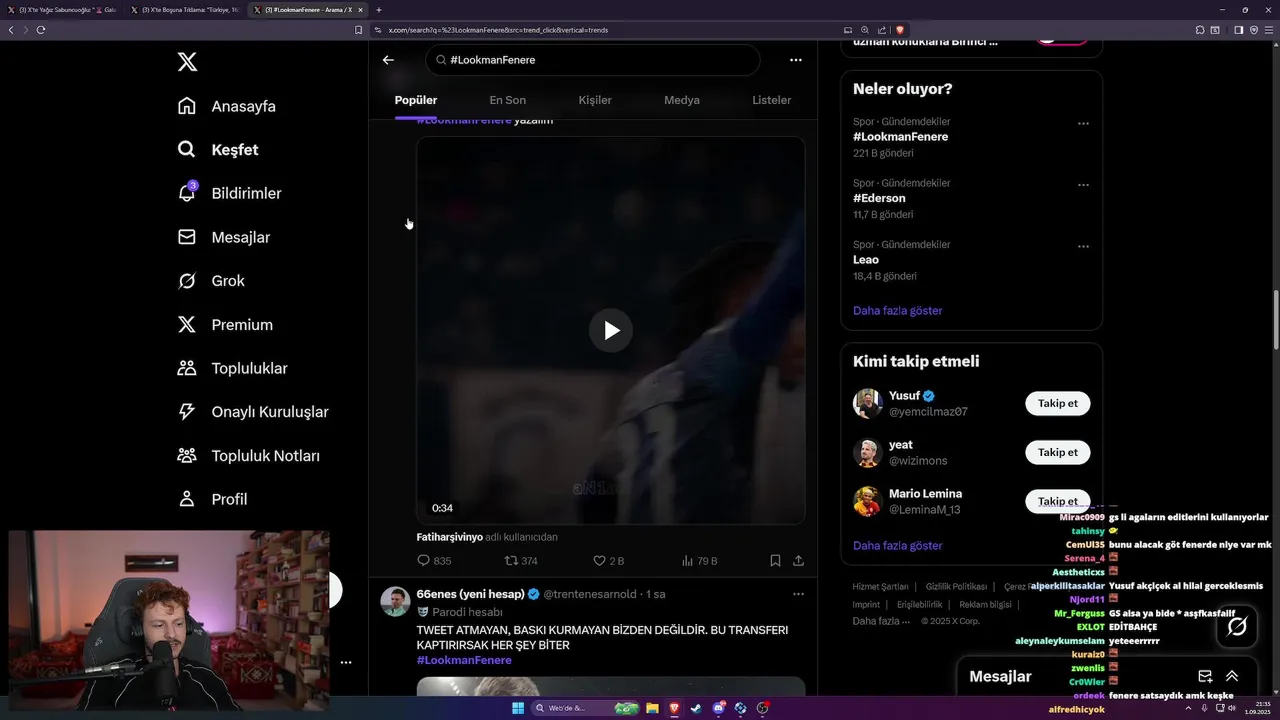Open Keşfet in the sidebar
Viewport: 1280px width, 720px height.
pyautogui.click(x=218, y=150)
